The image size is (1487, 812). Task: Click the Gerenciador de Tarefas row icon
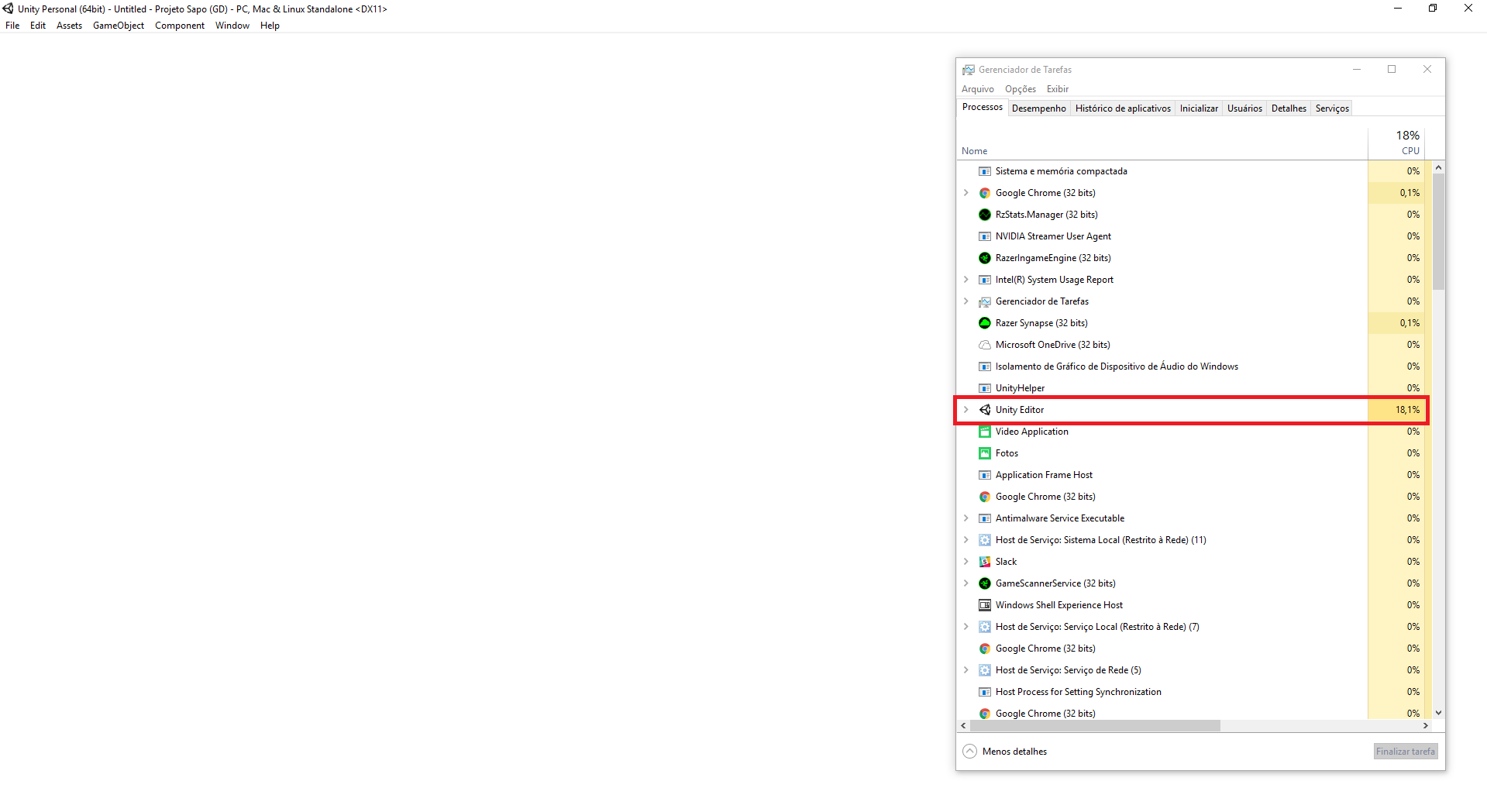(985, 301)
